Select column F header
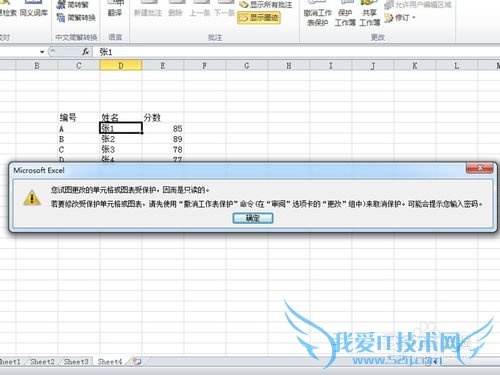This screenshot has width=500, height=375. 205,65
